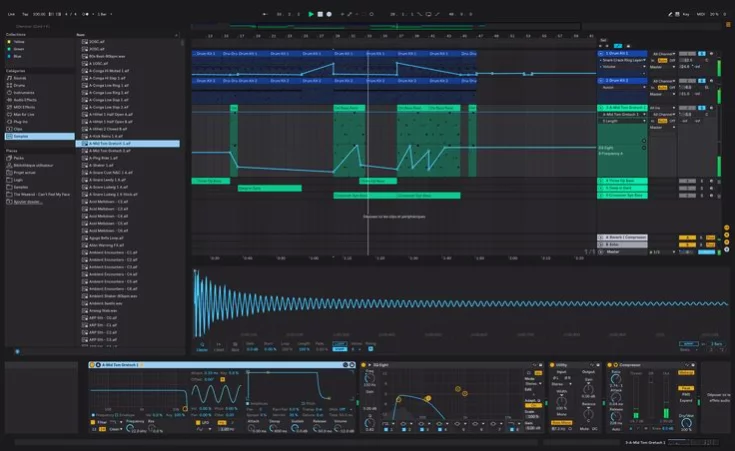Viewport: 735px width, 451px height.
Task: Select the Samples category
Action: pyautogui.click(x=39, y=136)
